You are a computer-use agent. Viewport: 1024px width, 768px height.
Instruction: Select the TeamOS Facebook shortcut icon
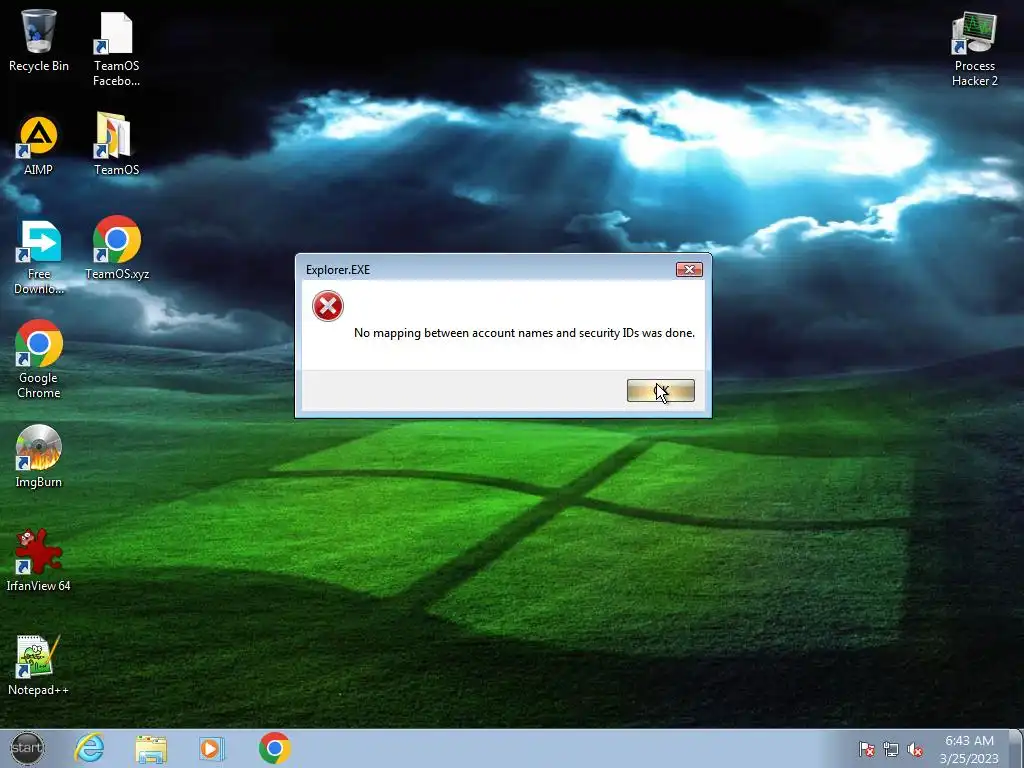click(x=116, y=48)
